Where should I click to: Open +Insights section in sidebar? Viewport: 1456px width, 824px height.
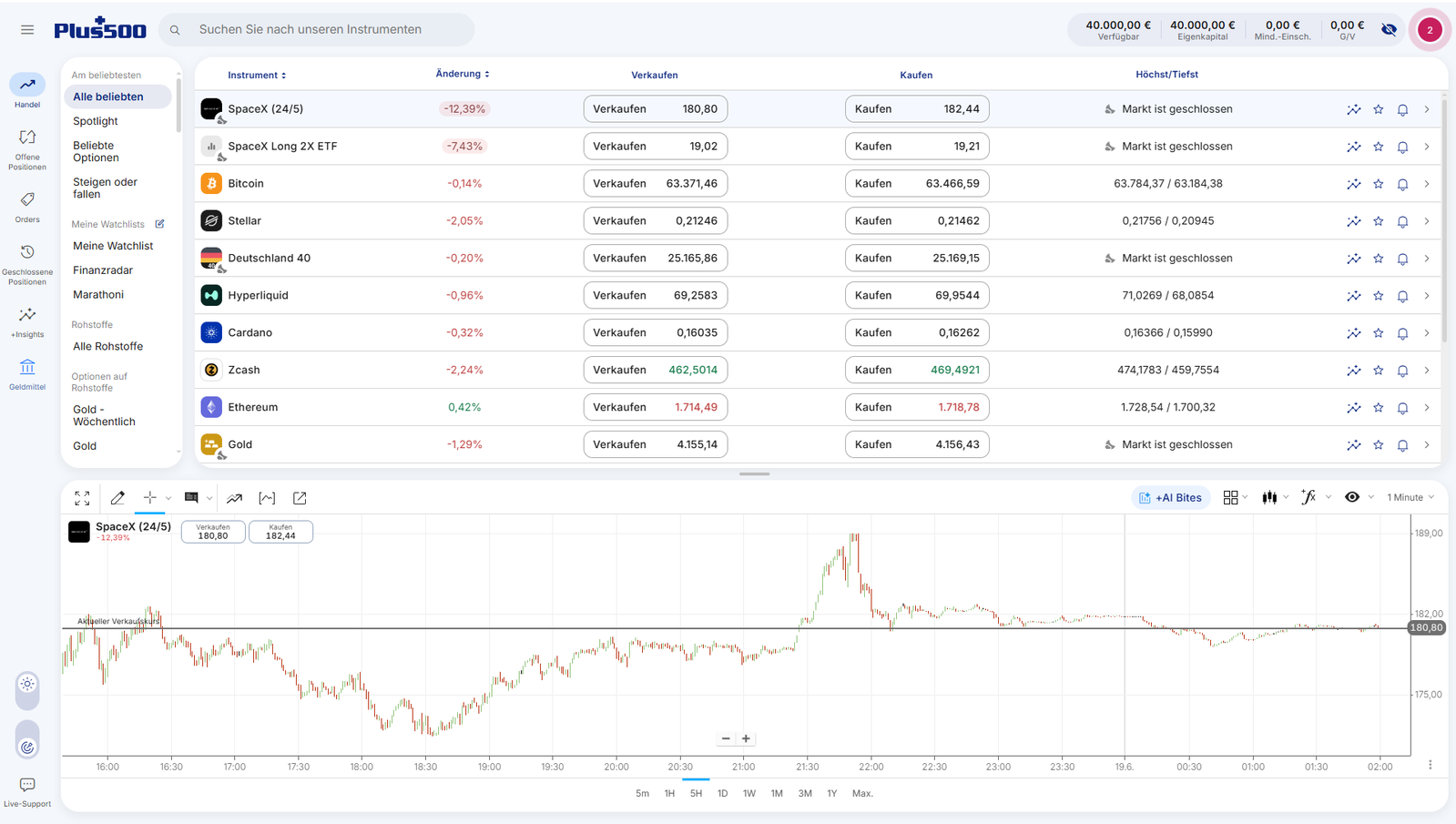coord(27,322)
